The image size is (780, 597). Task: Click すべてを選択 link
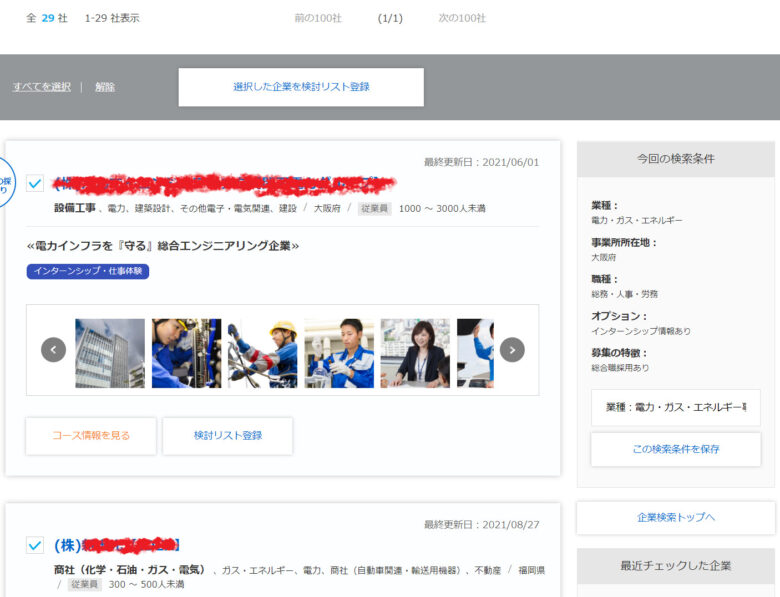[42, 87]
